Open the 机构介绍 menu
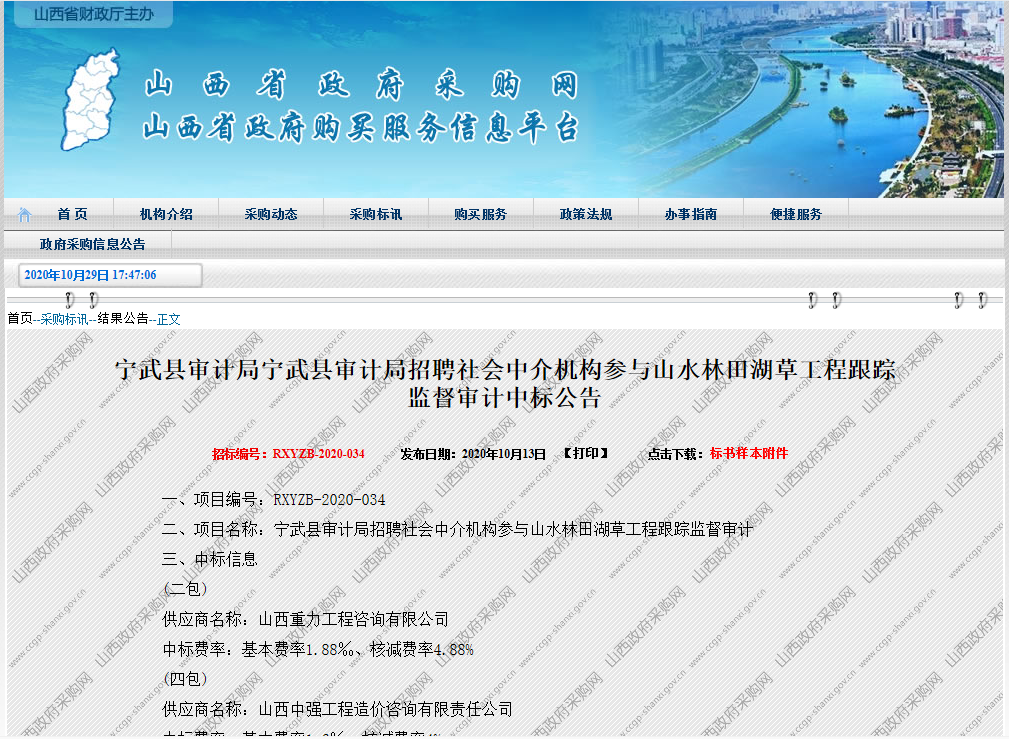The image size is (1009, 739). 166,214
